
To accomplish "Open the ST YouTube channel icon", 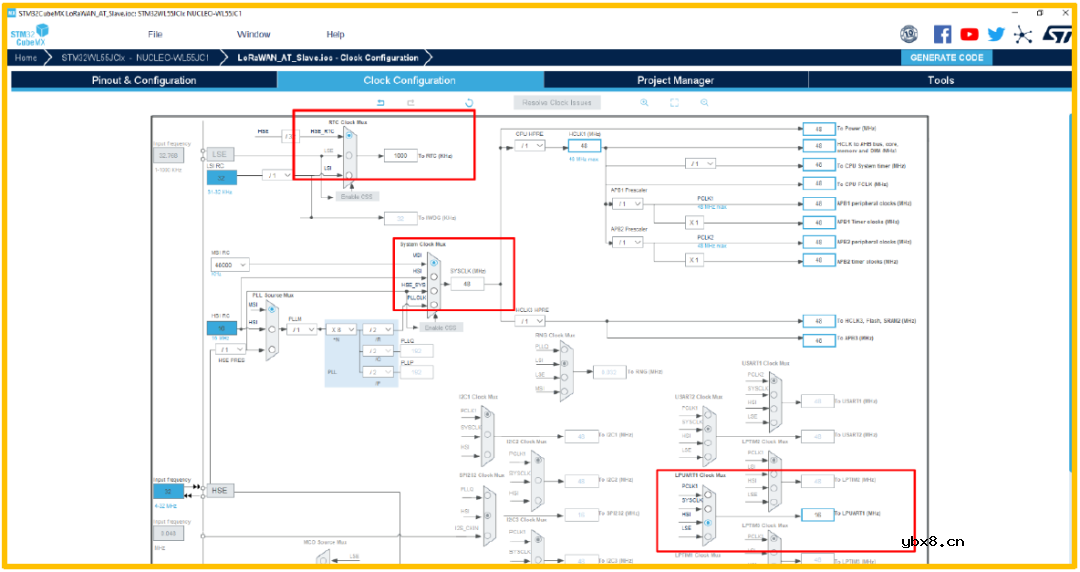I will 969,34.
